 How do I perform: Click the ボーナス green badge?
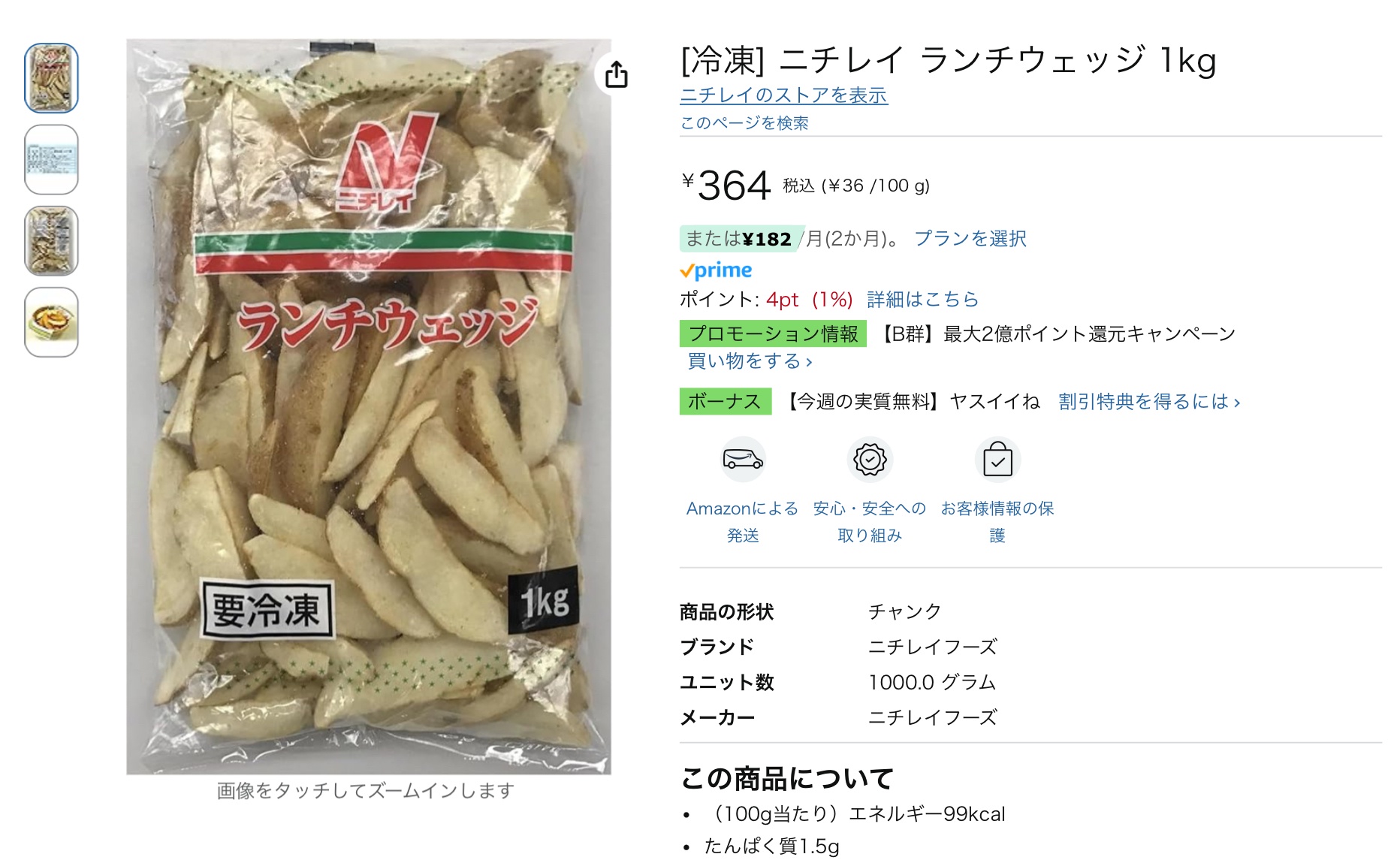[726, 402]
